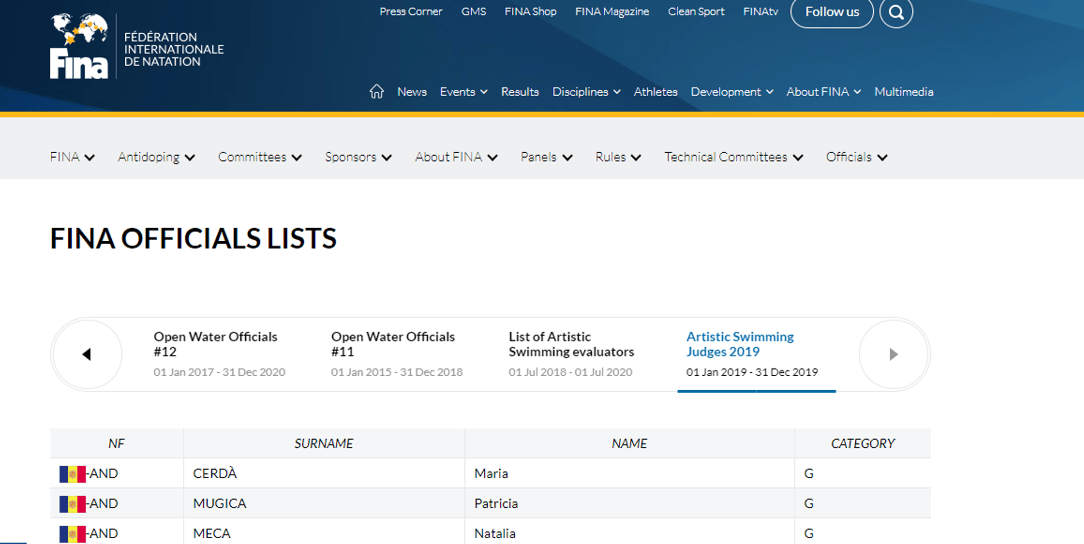This screenshot has width=1084, height=544.
Task: Open Multimedia in main navigation
Action: (904, 91)
